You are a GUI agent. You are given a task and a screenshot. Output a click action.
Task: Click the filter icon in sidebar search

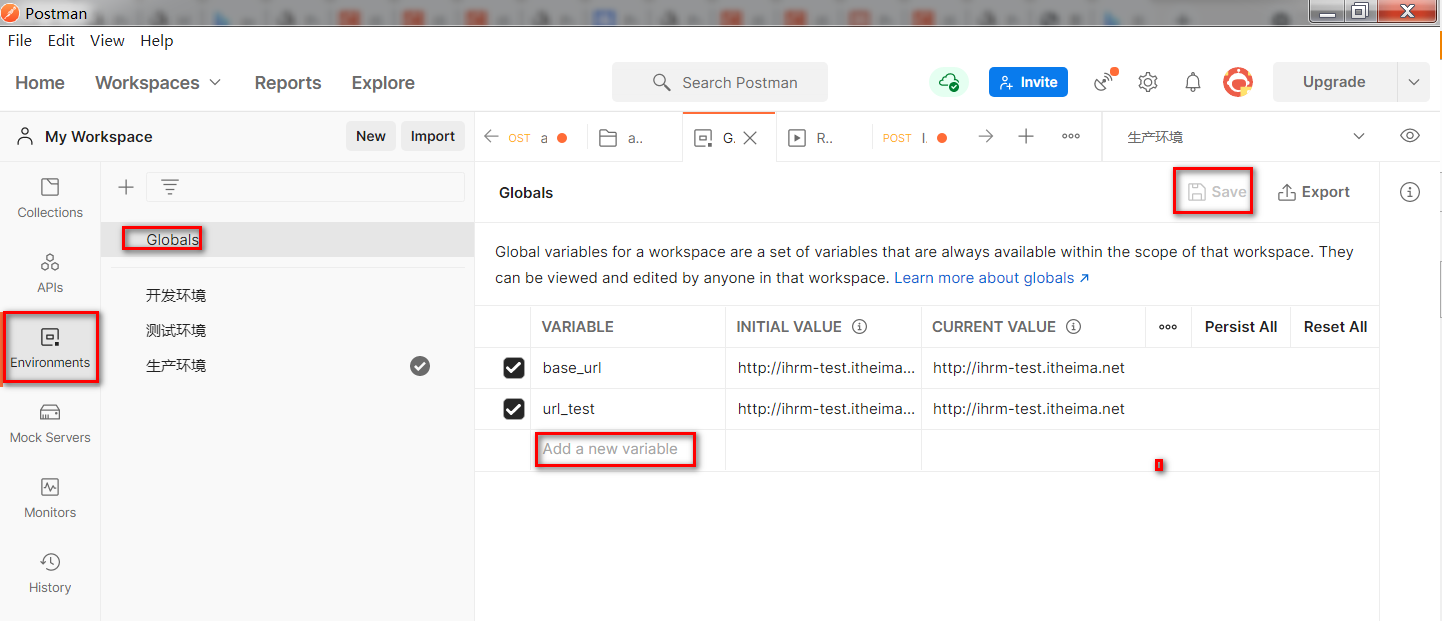point(170,187)
